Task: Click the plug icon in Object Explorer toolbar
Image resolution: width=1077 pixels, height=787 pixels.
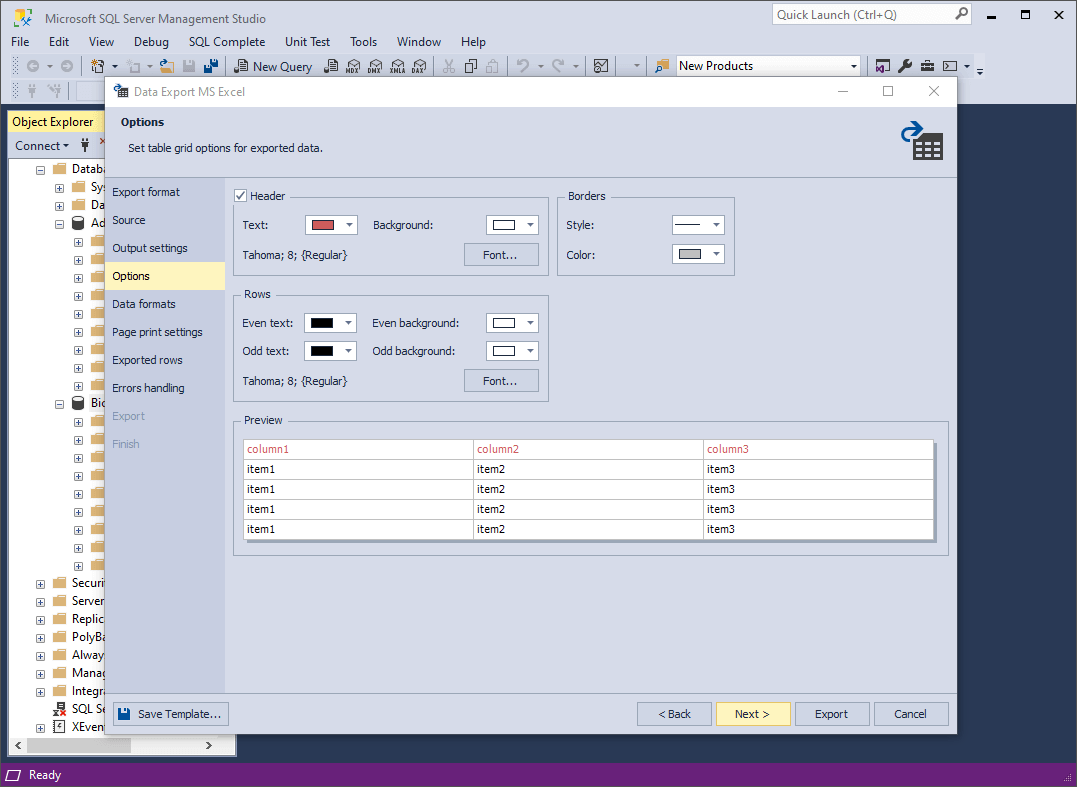Action: (85, 145)
